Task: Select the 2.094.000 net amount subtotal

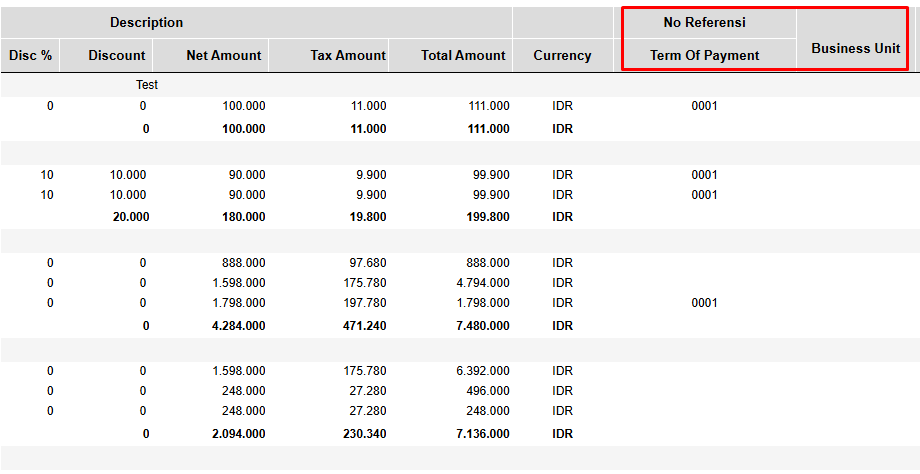Action: coord(238,434)
